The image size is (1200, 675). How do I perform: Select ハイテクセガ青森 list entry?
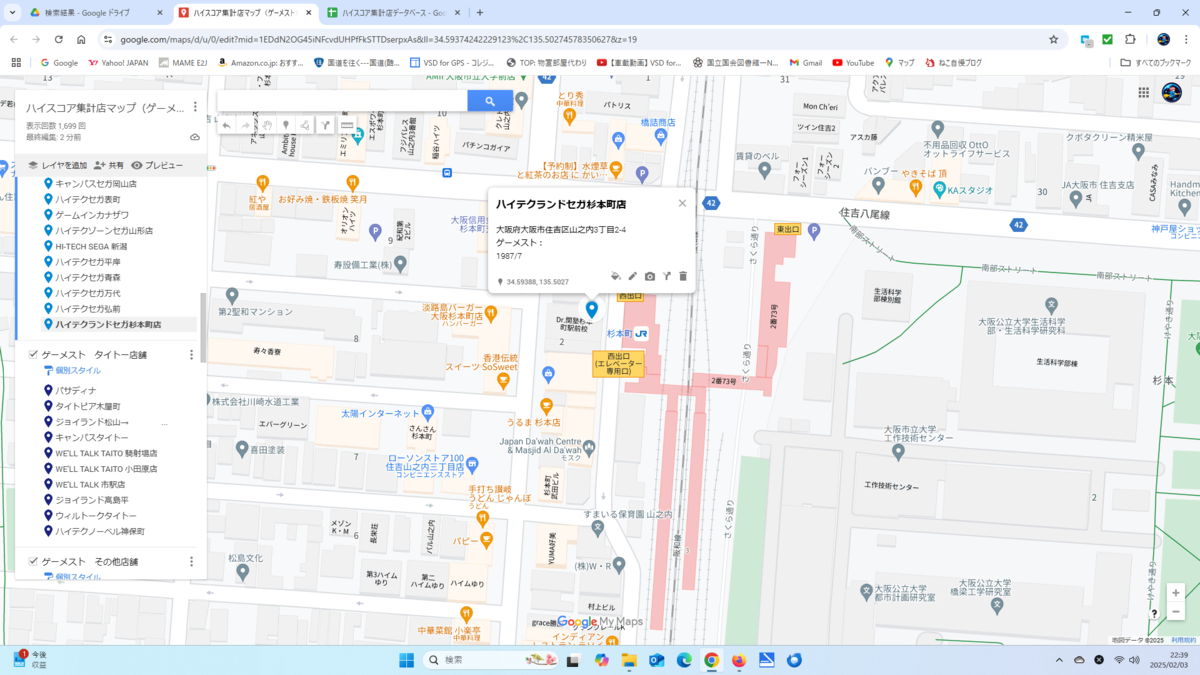87,278
